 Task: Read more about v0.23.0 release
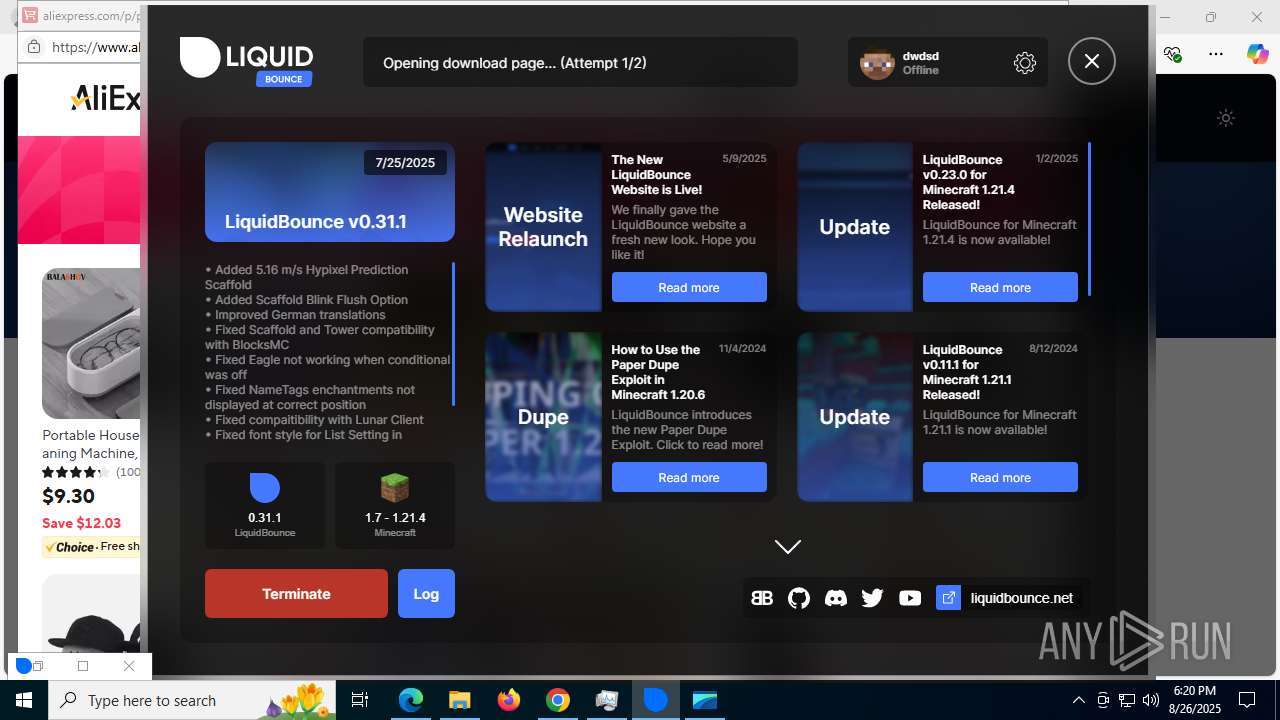[1000, 287]
